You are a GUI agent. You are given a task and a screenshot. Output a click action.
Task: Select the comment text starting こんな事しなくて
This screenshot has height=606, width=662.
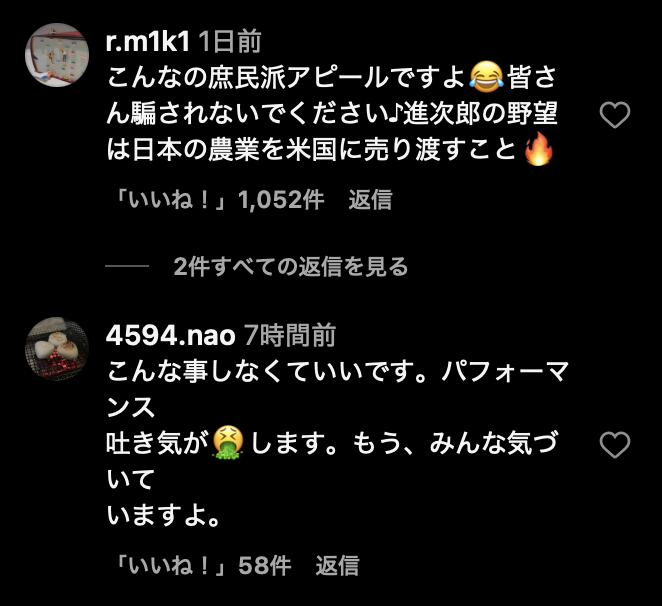click(x=337, y=443)
